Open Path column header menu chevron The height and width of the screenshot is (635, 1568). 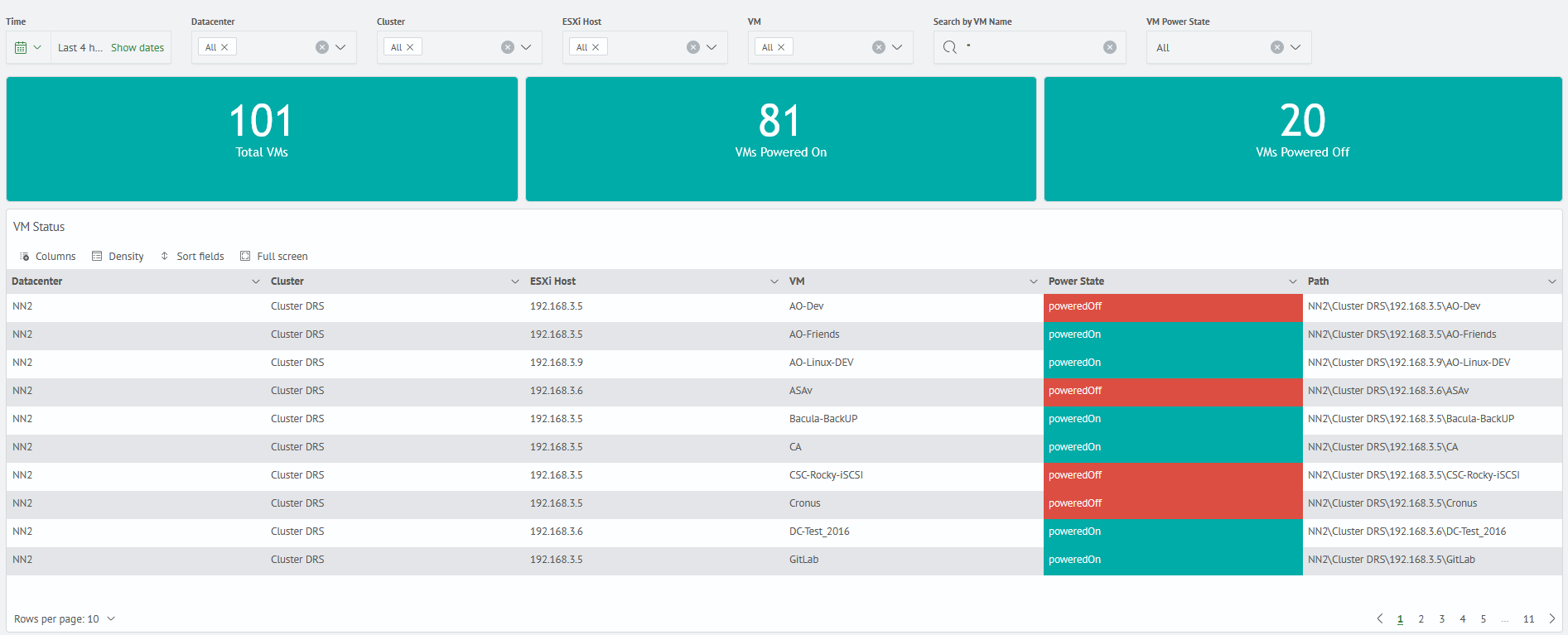(1552, 281)
